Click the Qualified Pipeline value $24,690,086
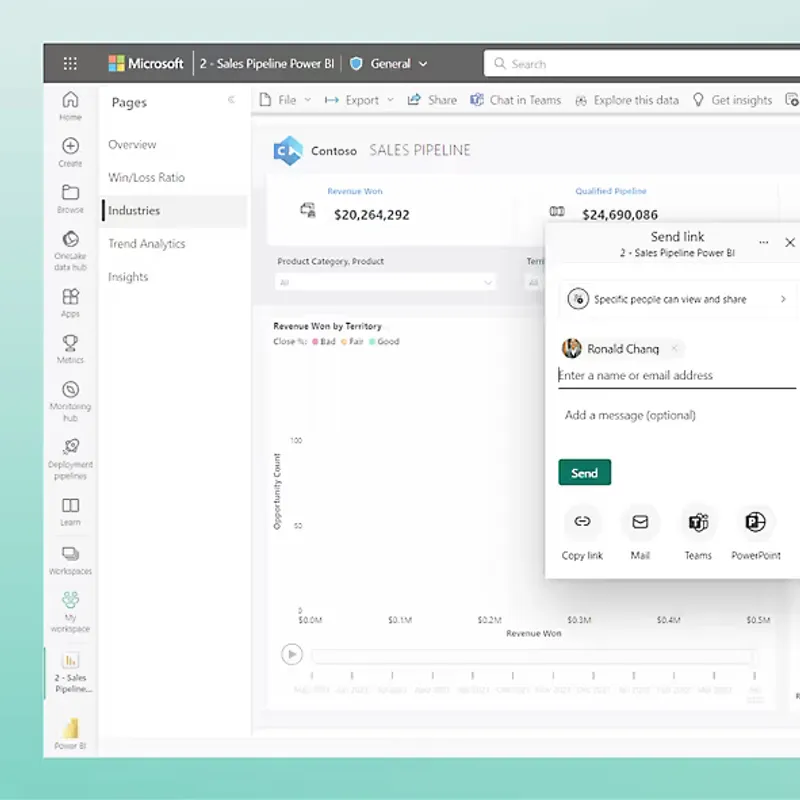800x800 pixels. click(x=620, y=215)
